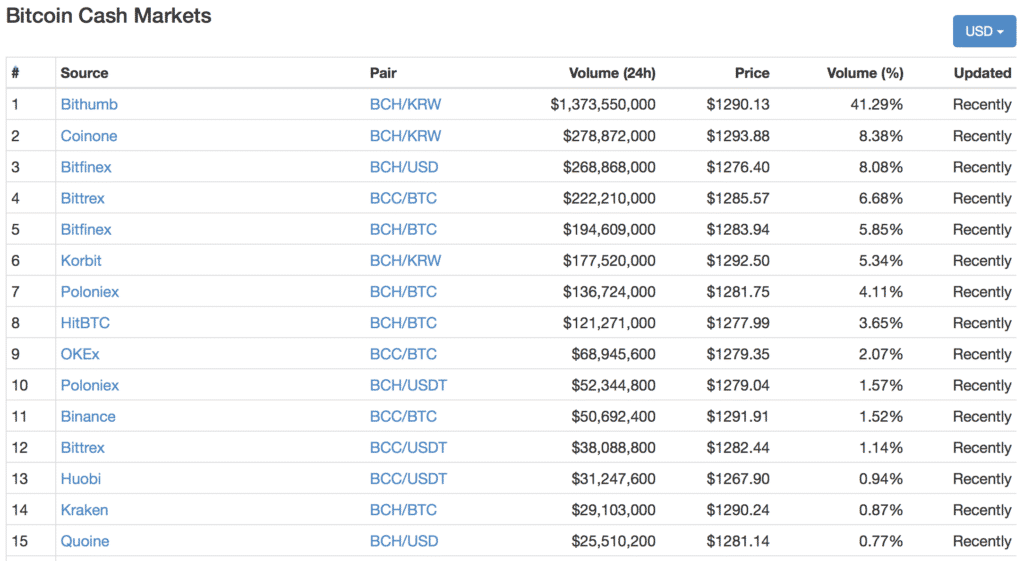Sort by the Price column header
The height and width of the screenshot is (561, 1024).
click(x=752, y=73)
